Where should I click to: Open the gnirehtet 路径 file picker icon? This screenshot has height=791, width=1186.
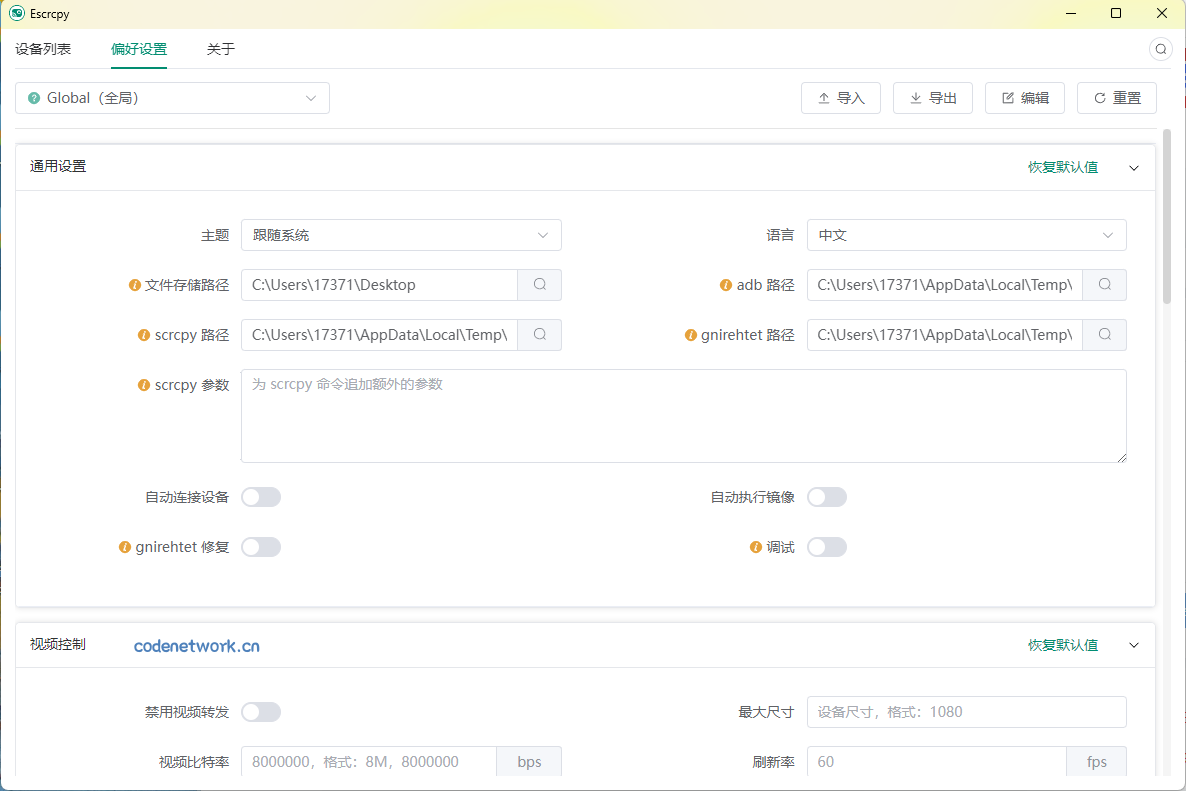1104,334
